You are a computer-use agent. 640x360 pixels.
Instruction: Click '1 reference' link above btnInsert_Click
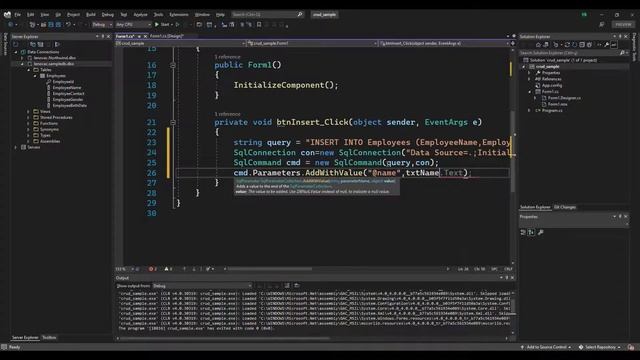227,114
